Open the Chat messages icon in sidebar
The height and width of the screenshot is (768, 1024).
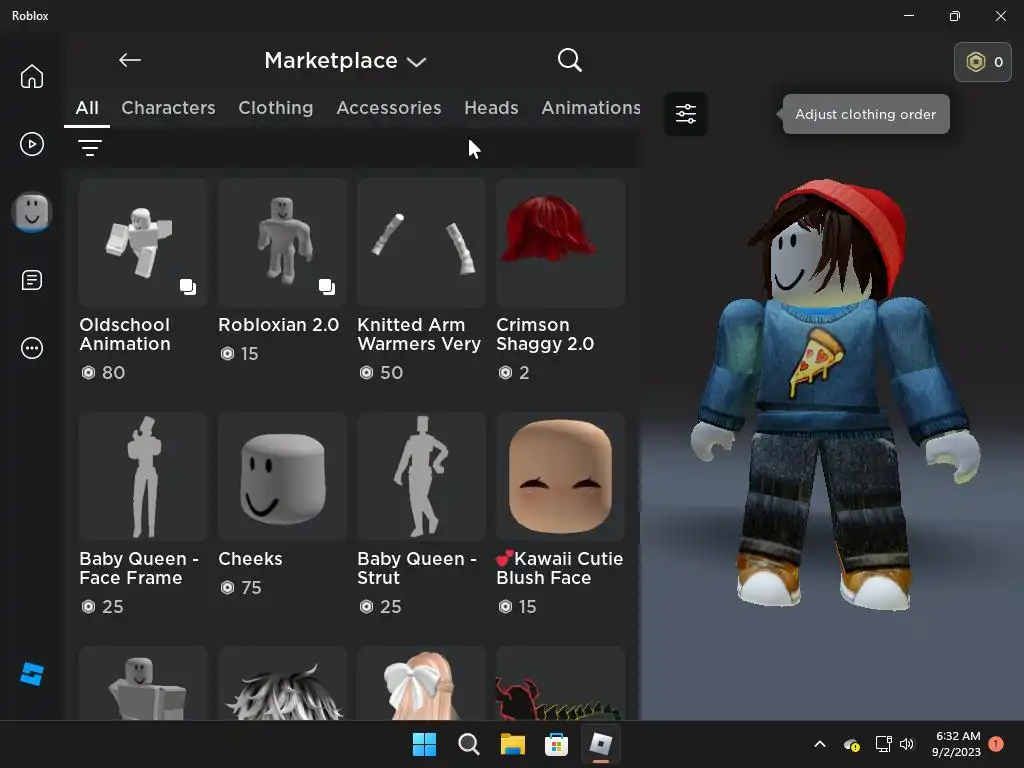click(x=31, y=280)
